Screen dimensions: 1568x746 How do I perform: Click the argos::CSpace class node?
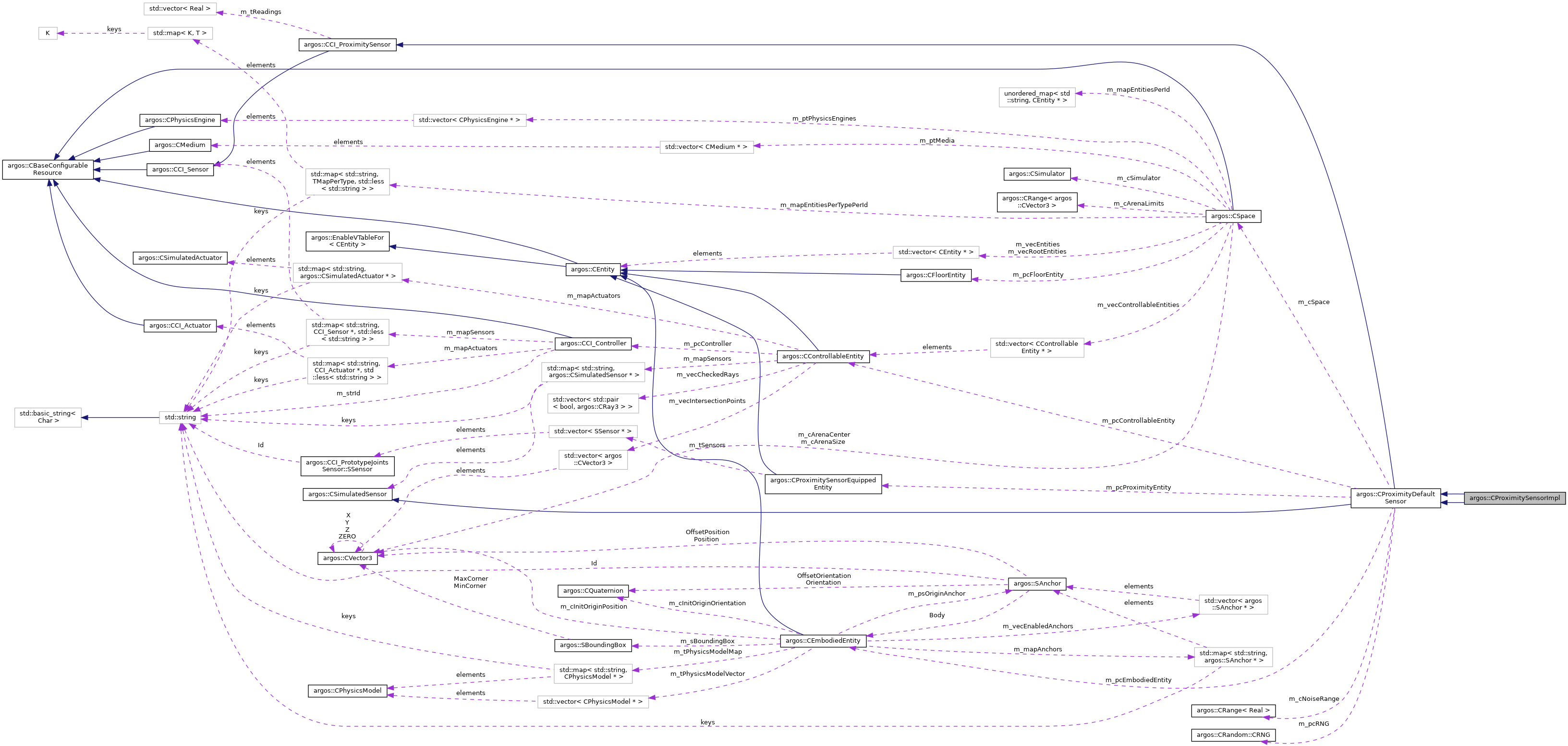[x=1233, y=216]
